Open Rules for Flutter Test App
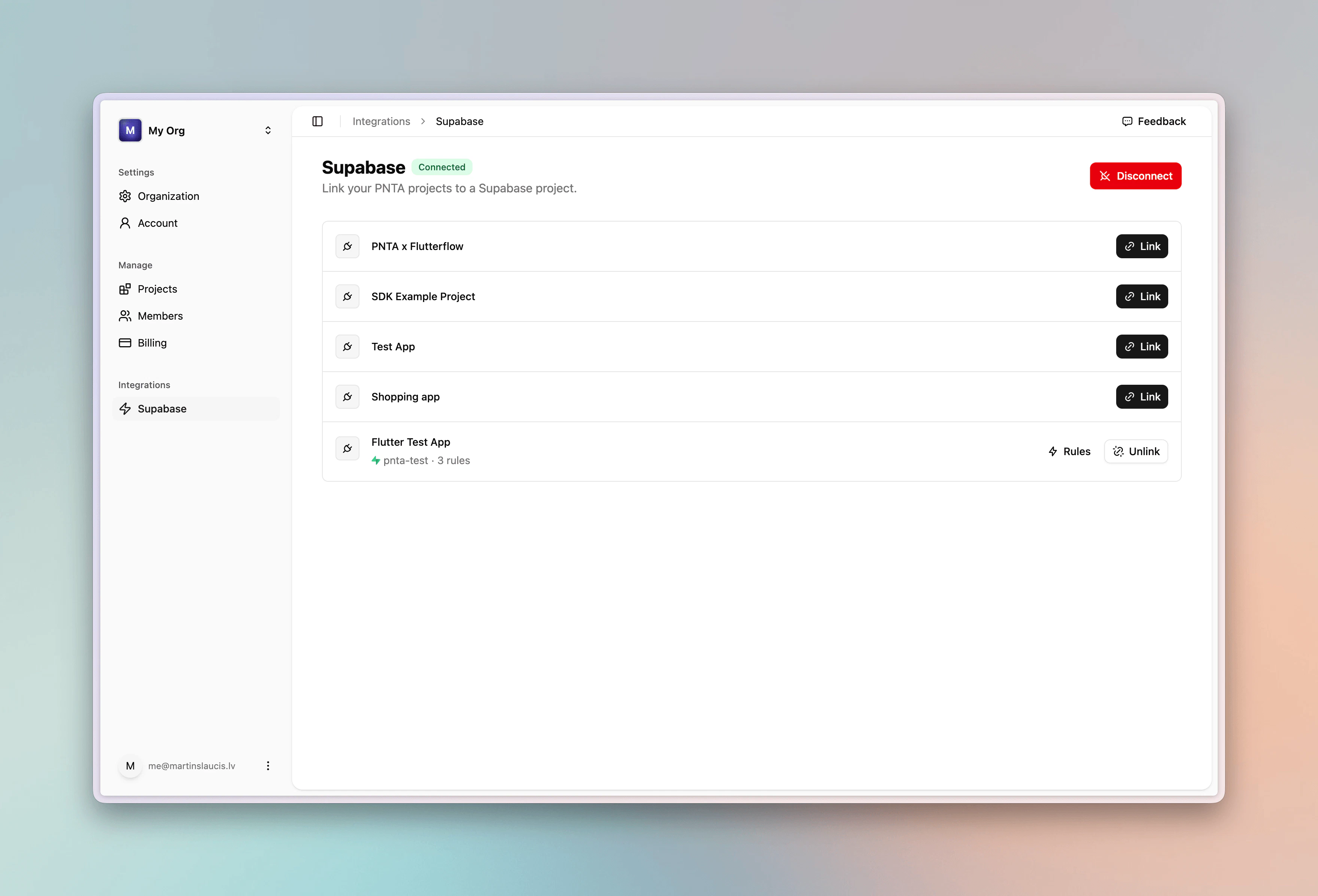 pos(1069,452)
